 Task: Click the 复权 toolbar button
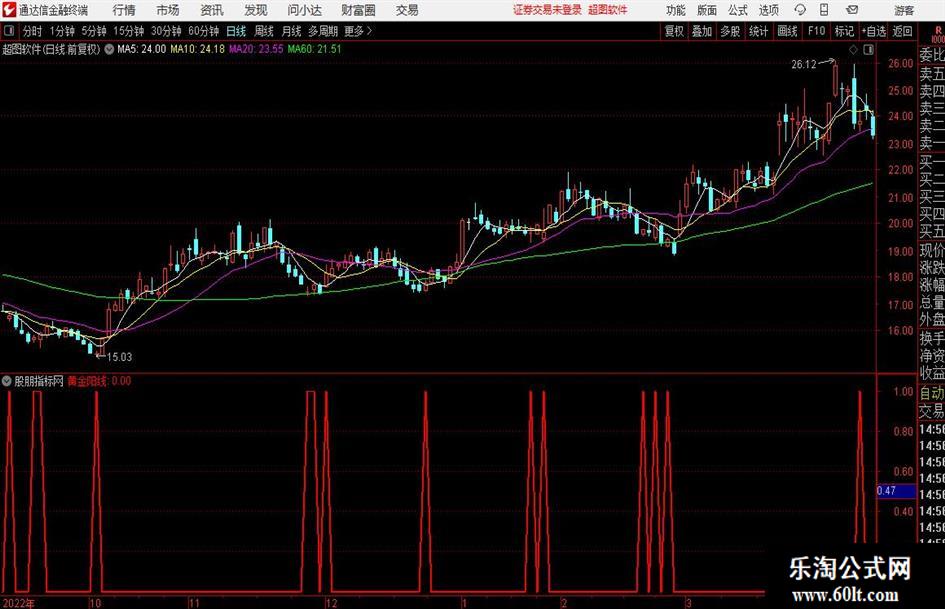(x=674, y=31)
